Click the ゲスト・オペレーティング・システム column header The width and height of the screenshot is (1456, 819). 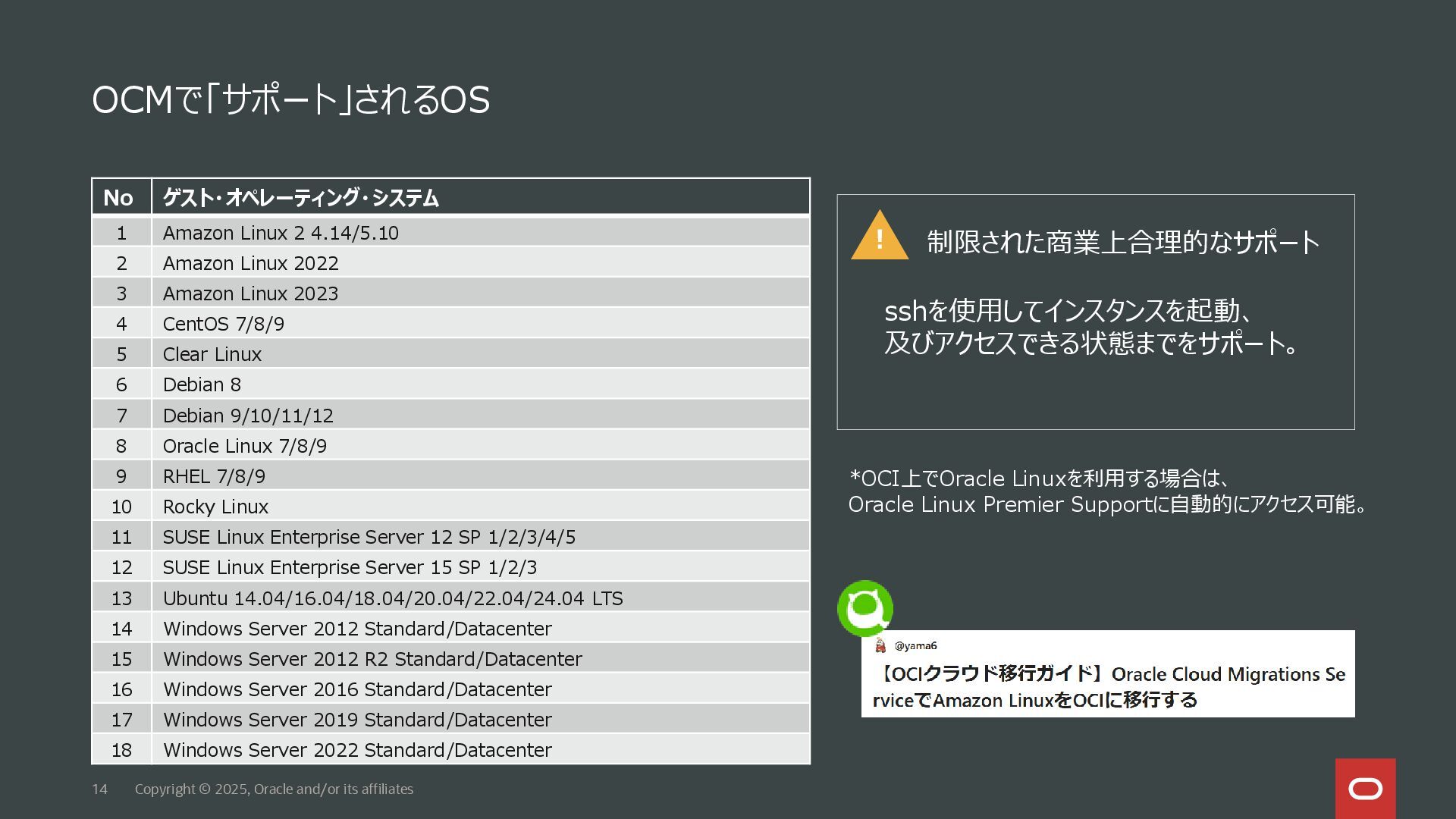click(301, 198)
